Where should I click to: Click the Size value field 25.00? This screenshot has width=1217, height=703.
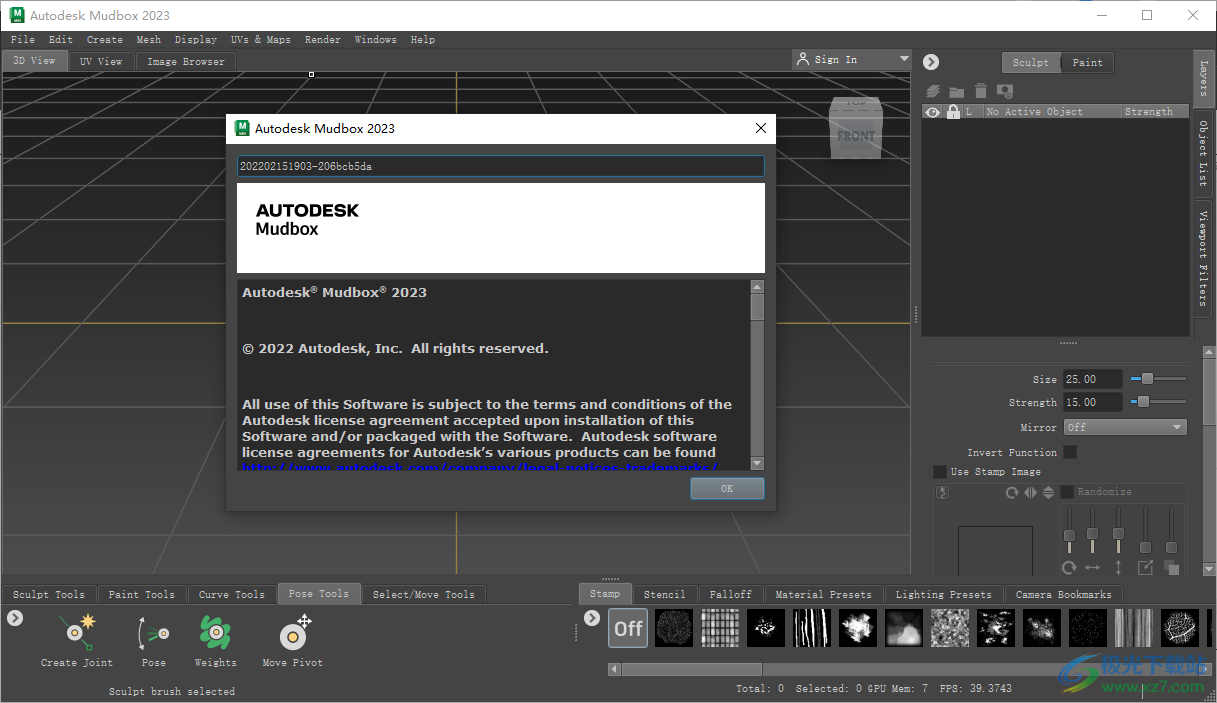coord(1093,379)
